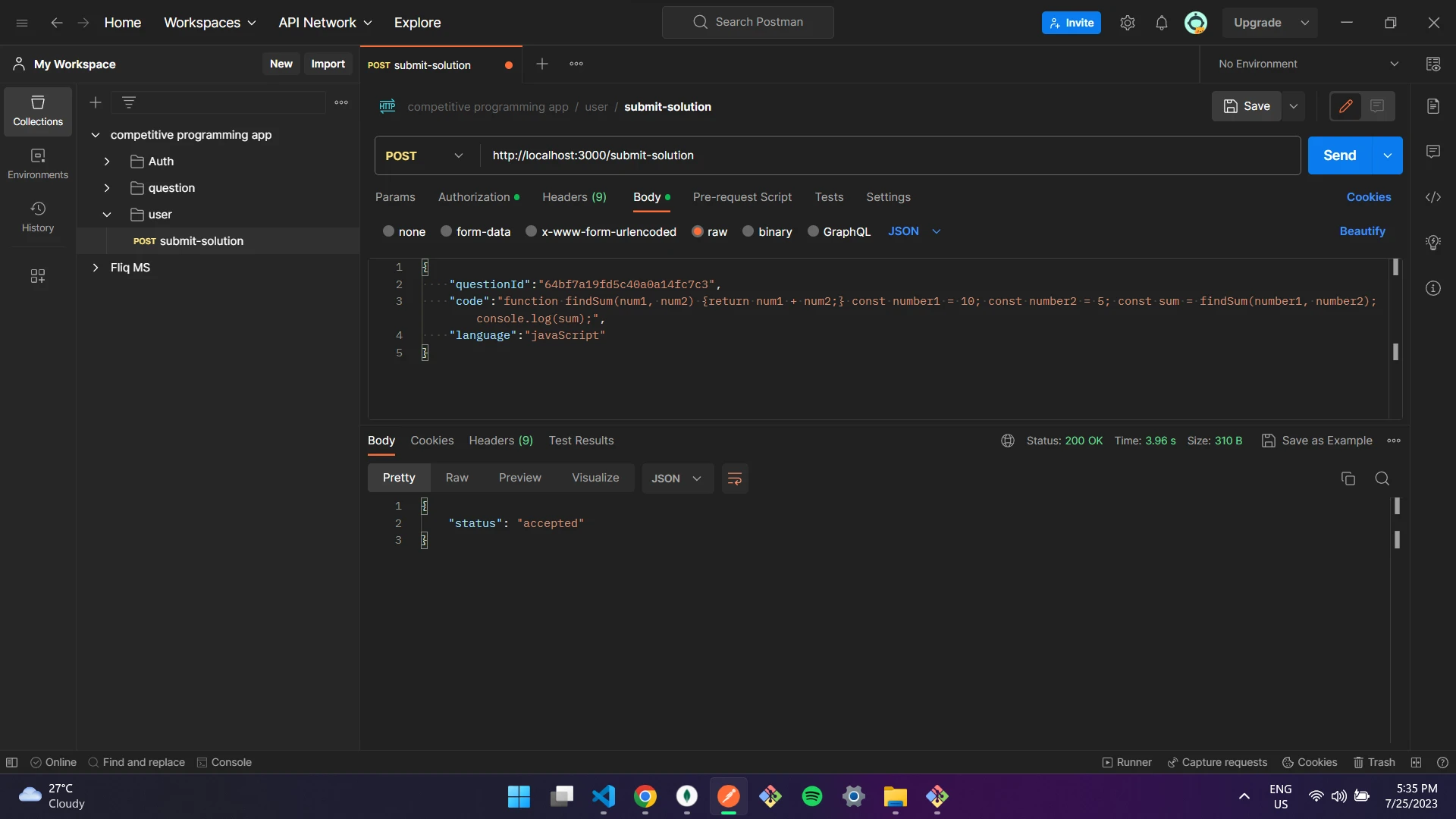This screenshot has width=1456, height=819.
Task: Search within the response body
Action: [x=1382, y=479]
